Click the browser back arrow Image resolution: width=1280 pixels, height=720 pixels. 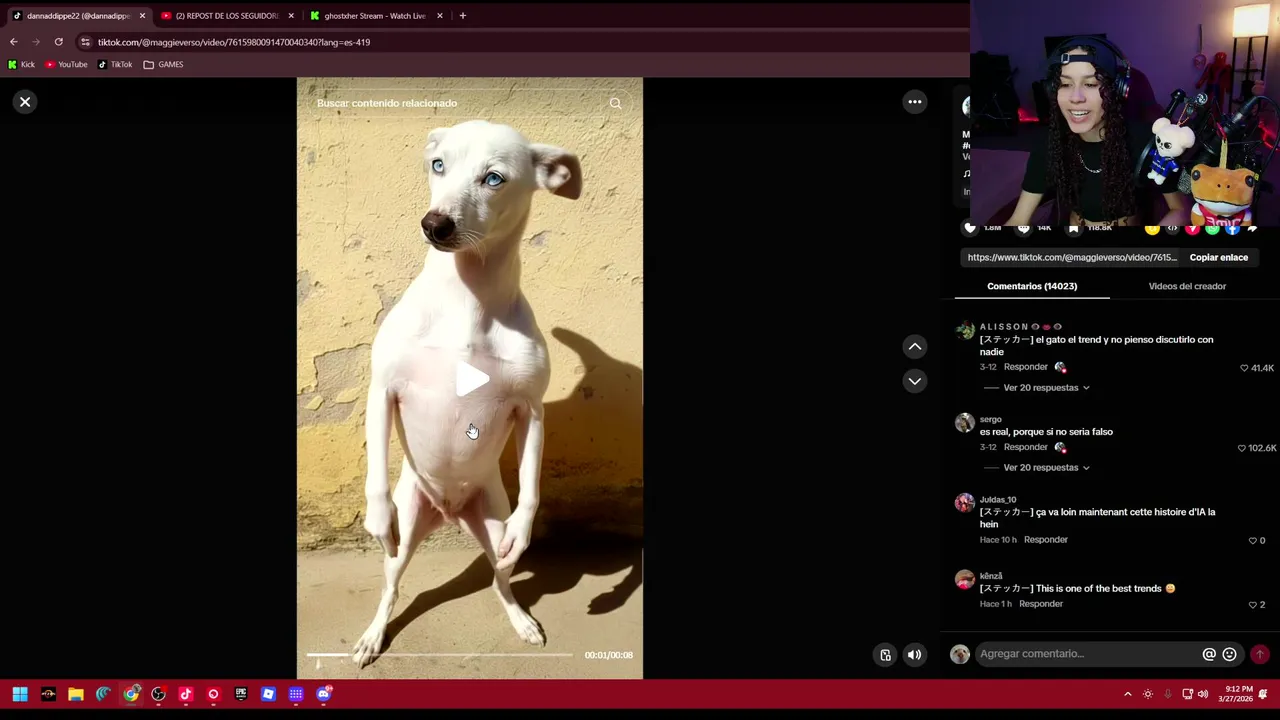click(x=13, y=42)
